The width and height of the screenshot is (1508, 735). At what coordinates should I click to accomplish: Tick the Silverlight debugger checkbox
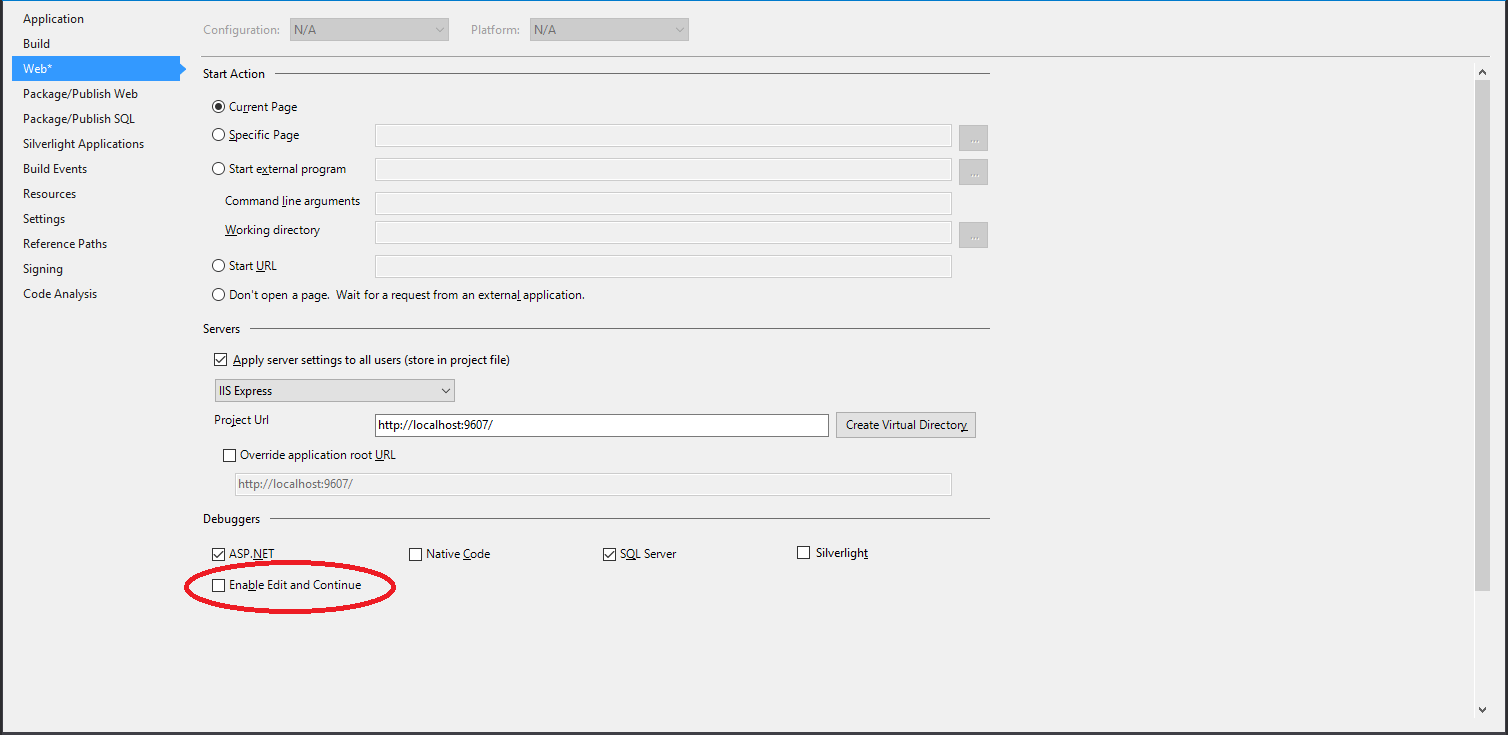803,553
